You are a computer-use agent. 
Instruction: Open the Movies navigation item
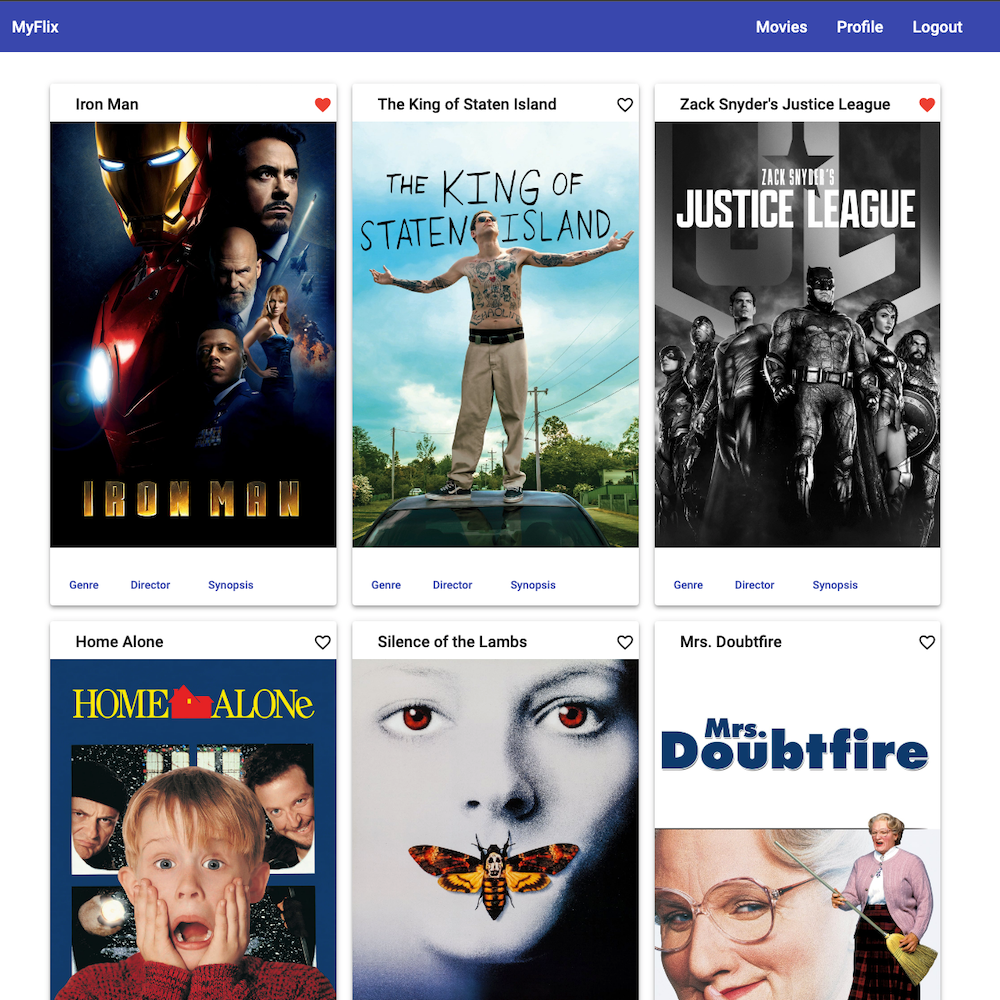[x=781, y=27]
